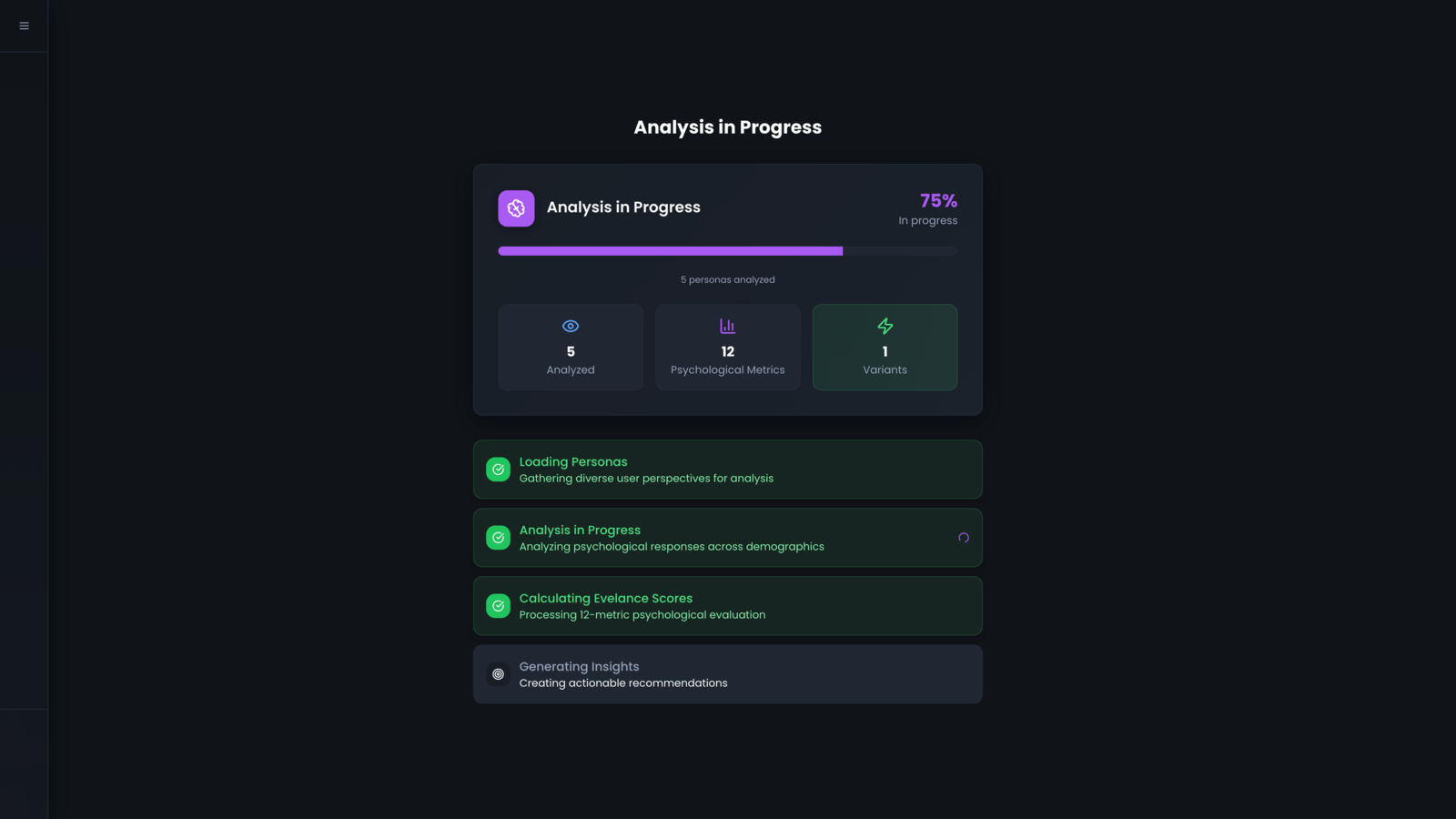Click the purple progress bar
Viewport: 1456px width, 819px height.
point(671,251)
